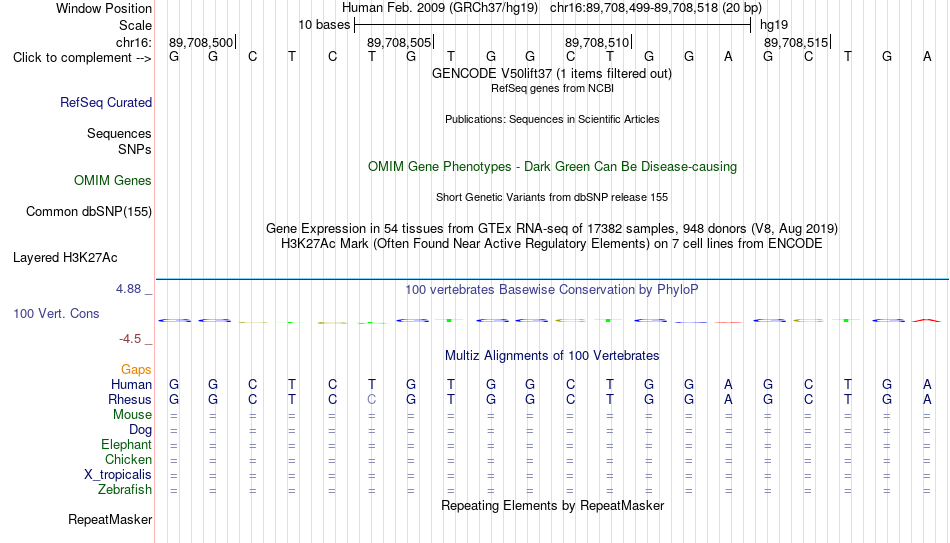This screenshot has width=950, height=543.
Task: Select the Chicken species row label
Action: pos(128,459)
